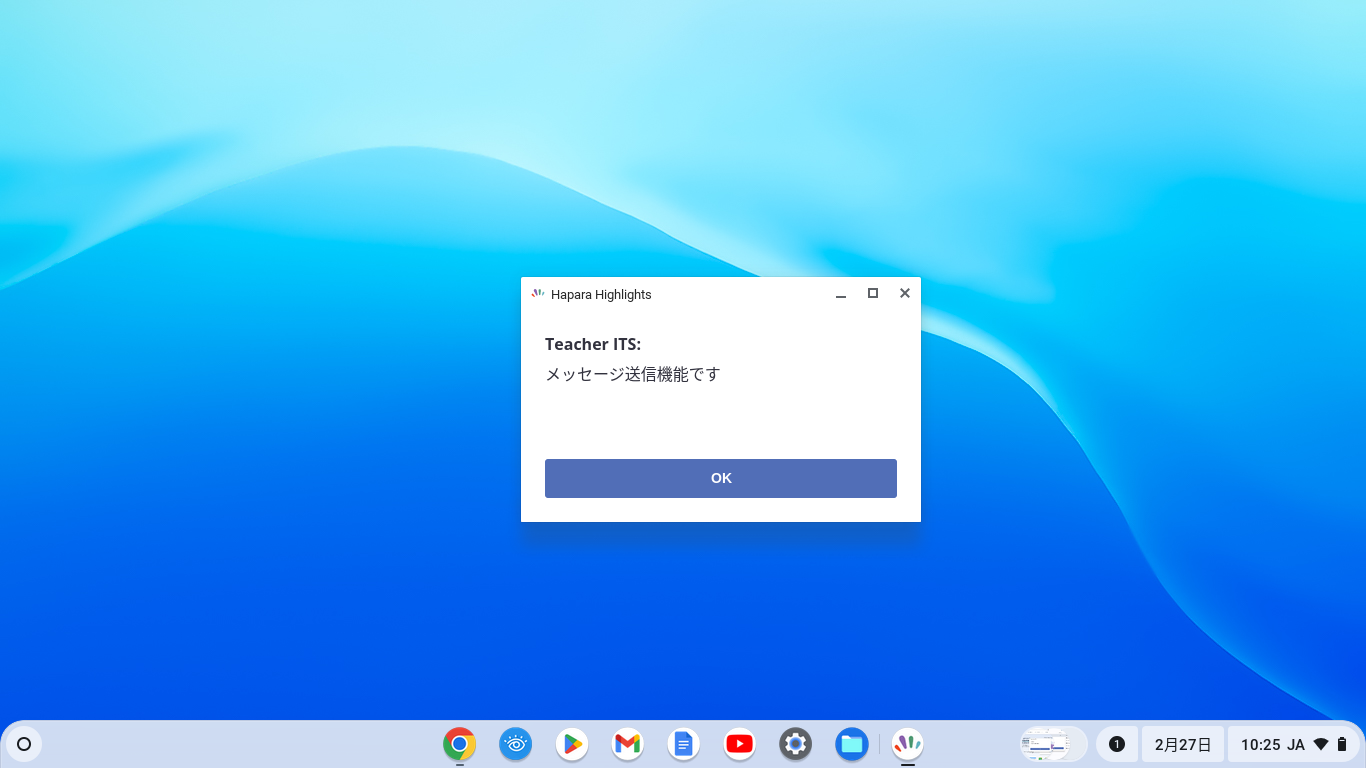This screenshot has width=1366, height=768.
Task: Open Gmail from the shelf
Action: coord(628,744)
